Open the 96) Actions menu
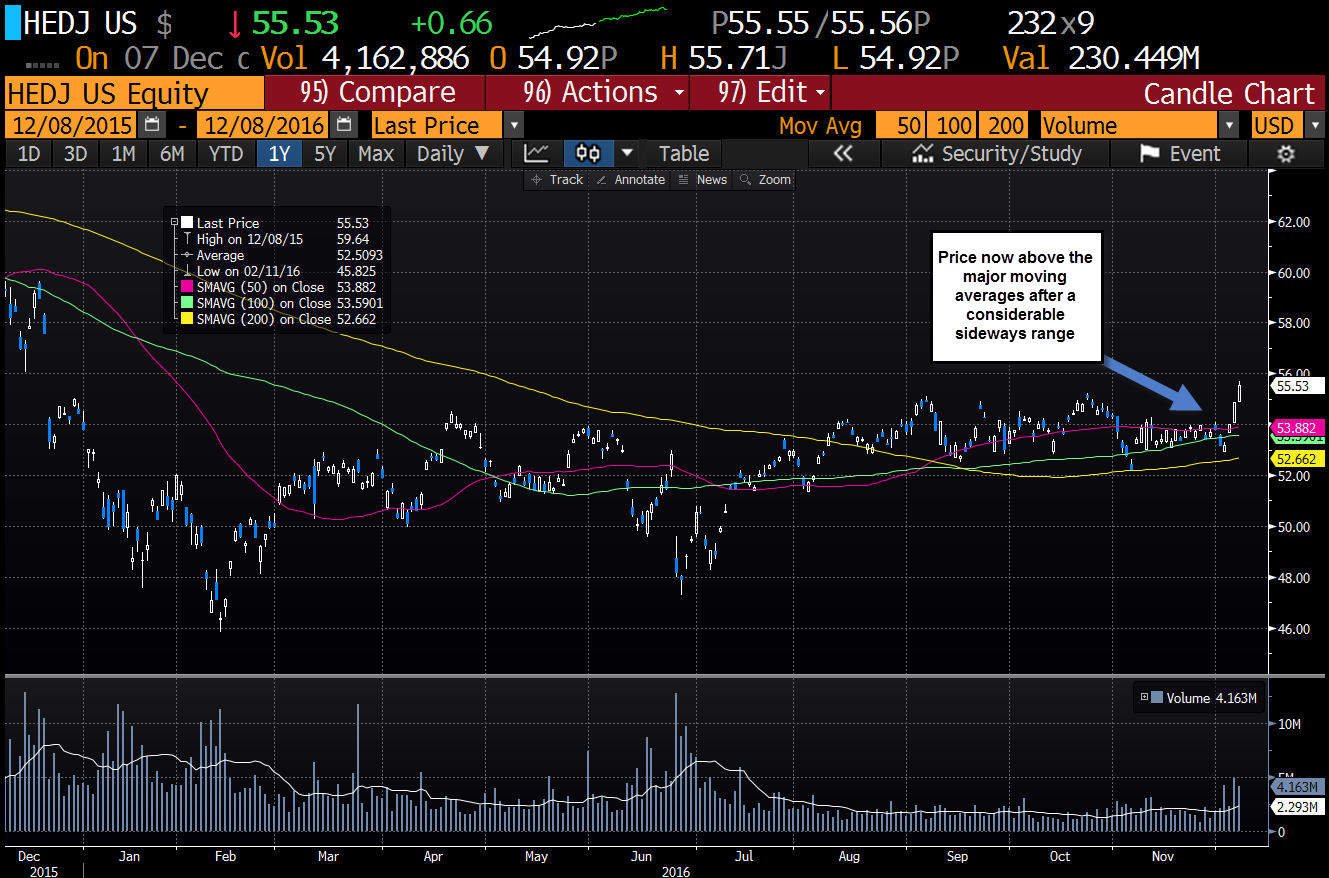 click(x=604, y=93)
